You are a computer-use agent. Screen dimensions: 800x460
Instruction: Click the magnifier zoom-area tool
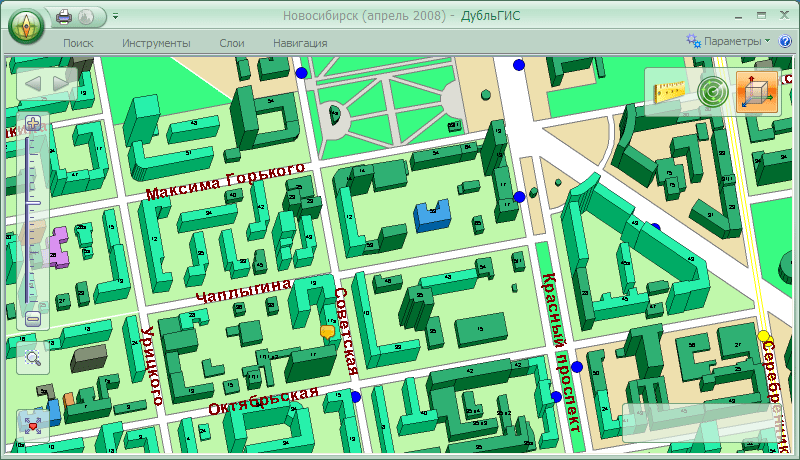point(33,357)
